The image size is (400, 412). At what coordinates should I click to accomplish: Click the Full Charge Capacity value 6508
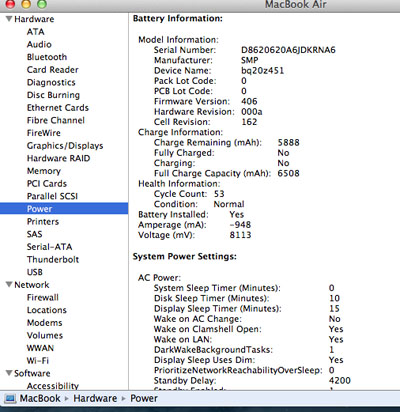[x=288, y=173]
